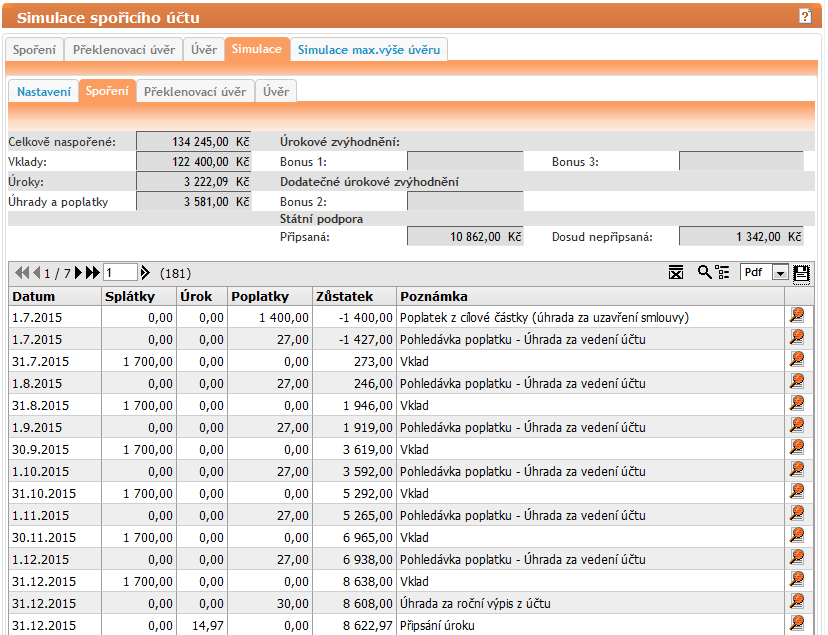The width and height of the screenshot is (828, 635).
Task: Click the Připsaná state support field
Action: pyautogui.click(x=465, y=236)
